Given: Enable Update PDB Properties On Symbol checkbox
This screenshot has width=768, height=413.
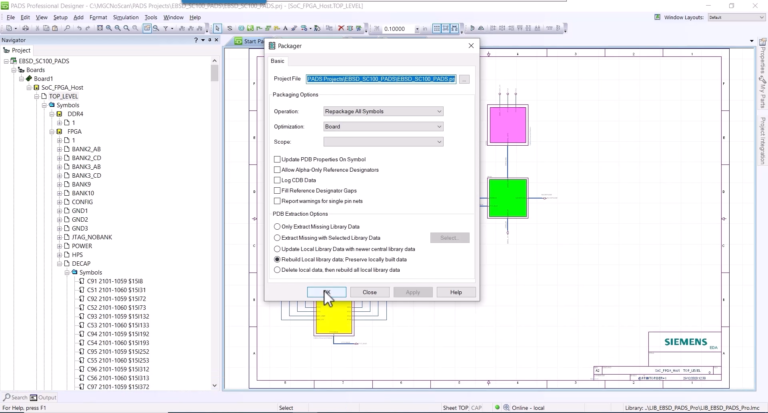Looking at the screenshot, I should 277,159.
